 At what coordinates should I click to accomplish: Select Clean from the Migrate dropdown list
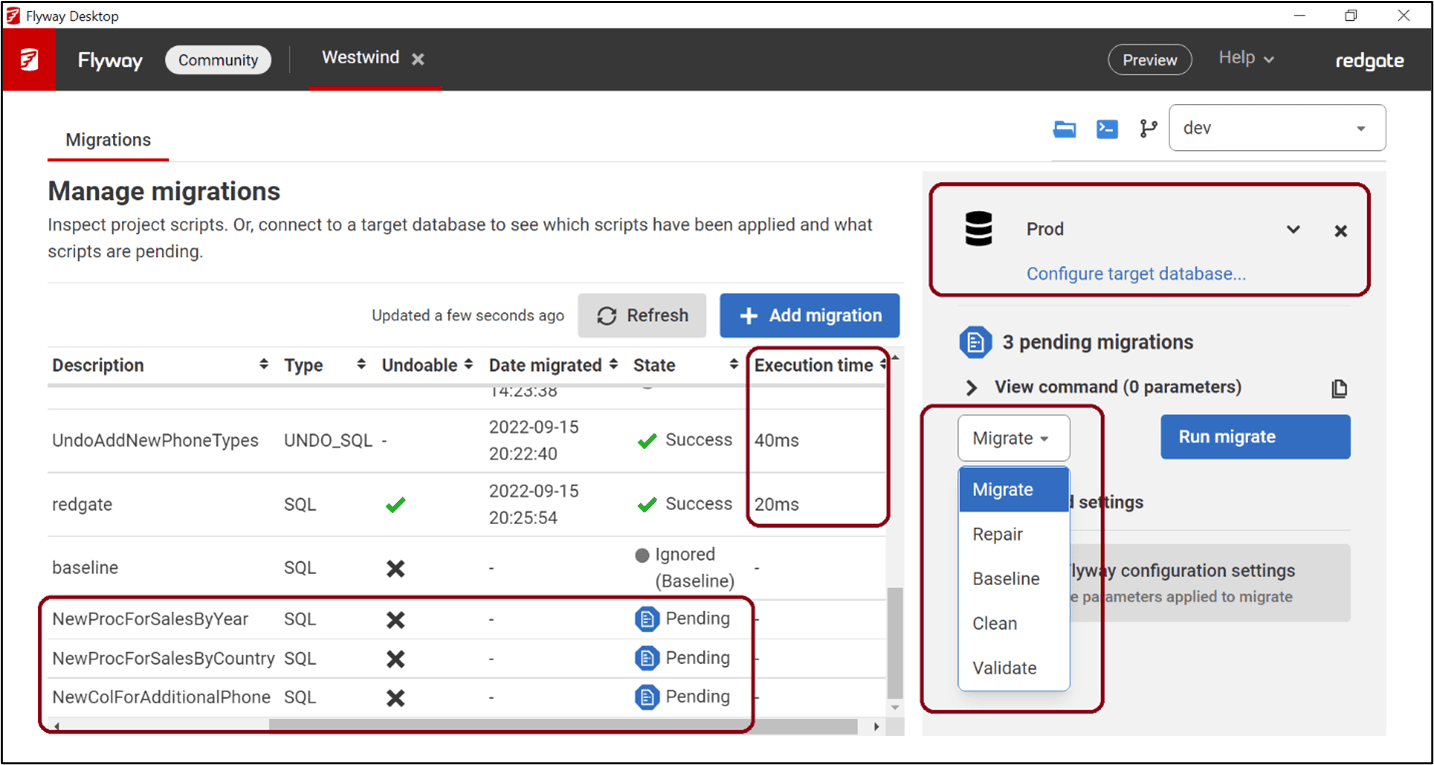[x=994, y=623]
